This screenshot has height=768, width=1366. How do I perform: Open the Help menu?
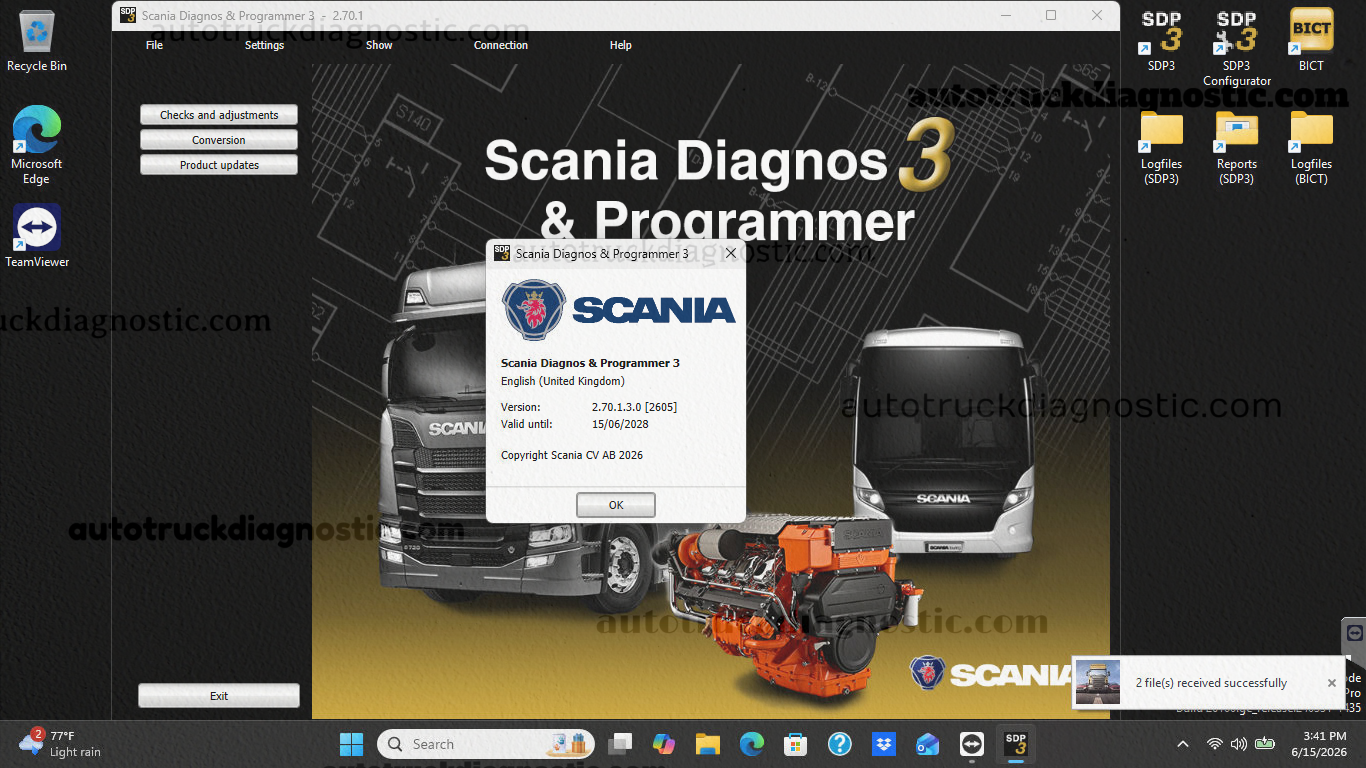click(621, 45)
